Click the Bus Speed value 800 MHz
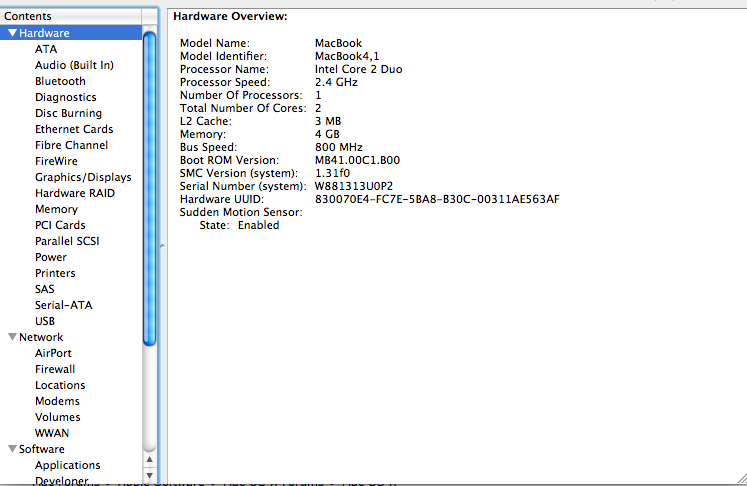The width and height of the screenshot is (747, 486). point(338,147)
